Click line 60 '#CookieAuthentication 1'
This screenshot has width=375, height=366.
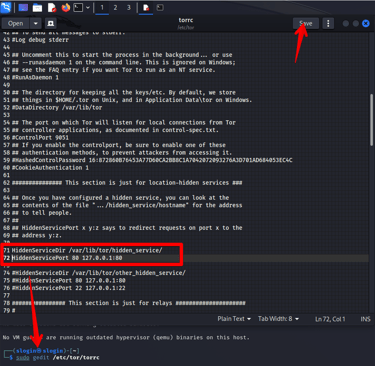[50, 168]
